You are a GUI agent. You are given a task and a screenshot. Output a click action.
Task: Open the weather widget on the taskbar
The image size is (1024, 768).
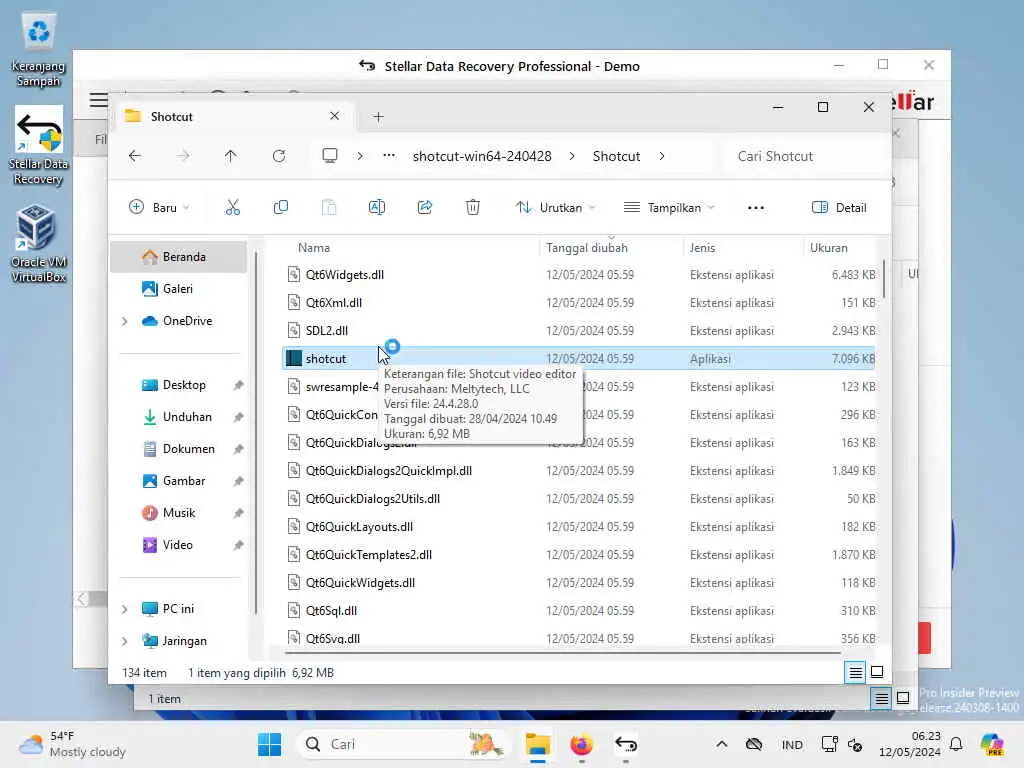click(72, 744)
